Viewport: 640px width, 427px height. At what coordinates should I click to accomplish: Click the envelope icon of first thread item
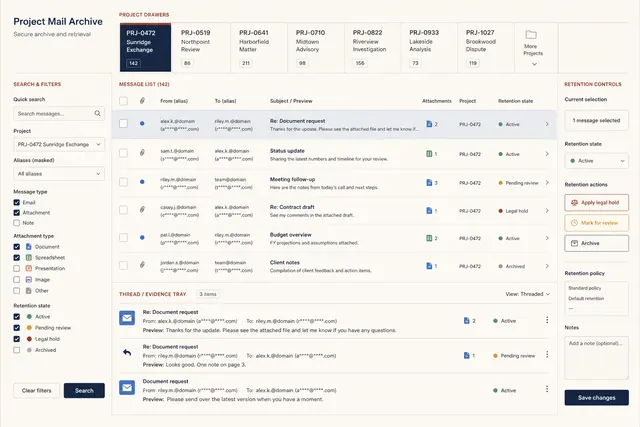coord(127,318)
